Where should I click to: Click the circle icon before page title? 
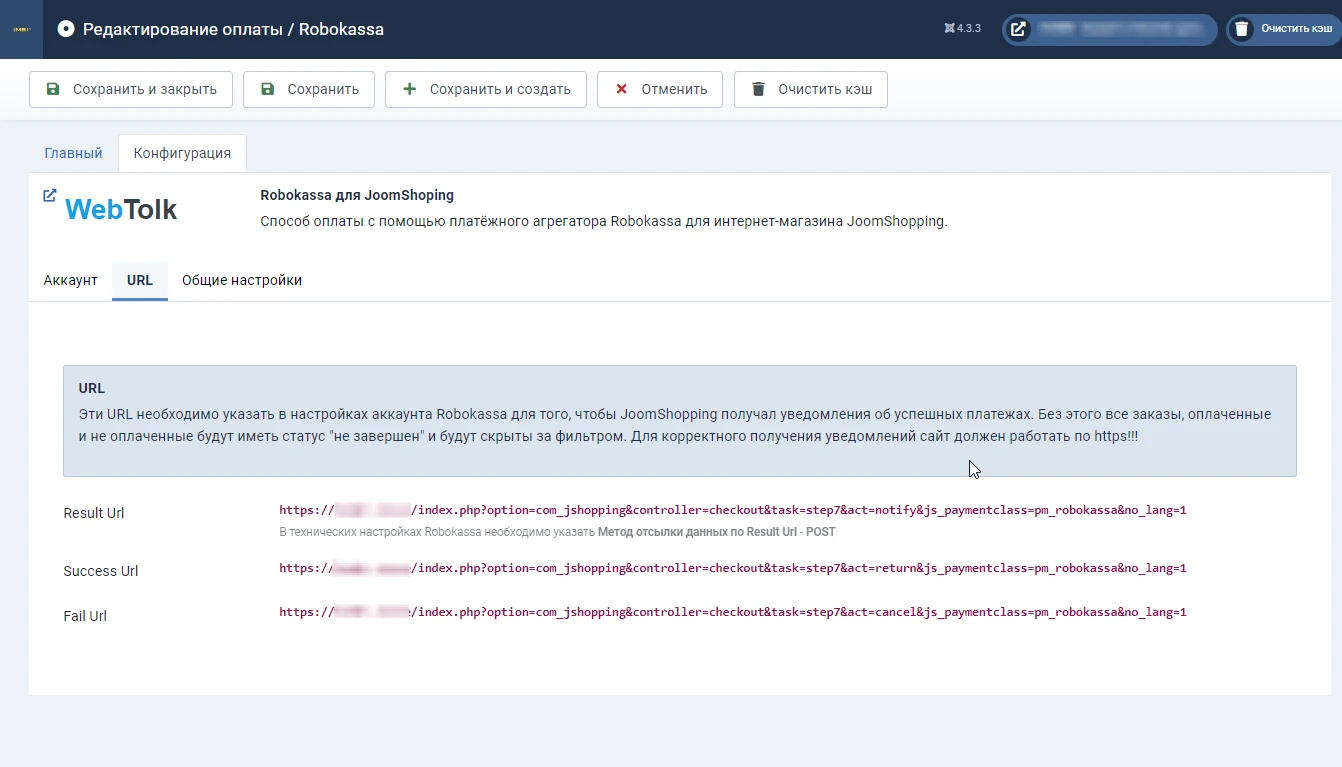pos(66,29)
